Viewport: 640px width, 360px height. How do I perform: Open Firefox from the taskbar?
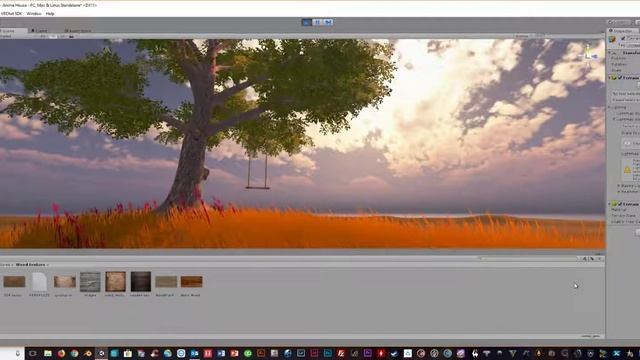[x=61, y=353]
